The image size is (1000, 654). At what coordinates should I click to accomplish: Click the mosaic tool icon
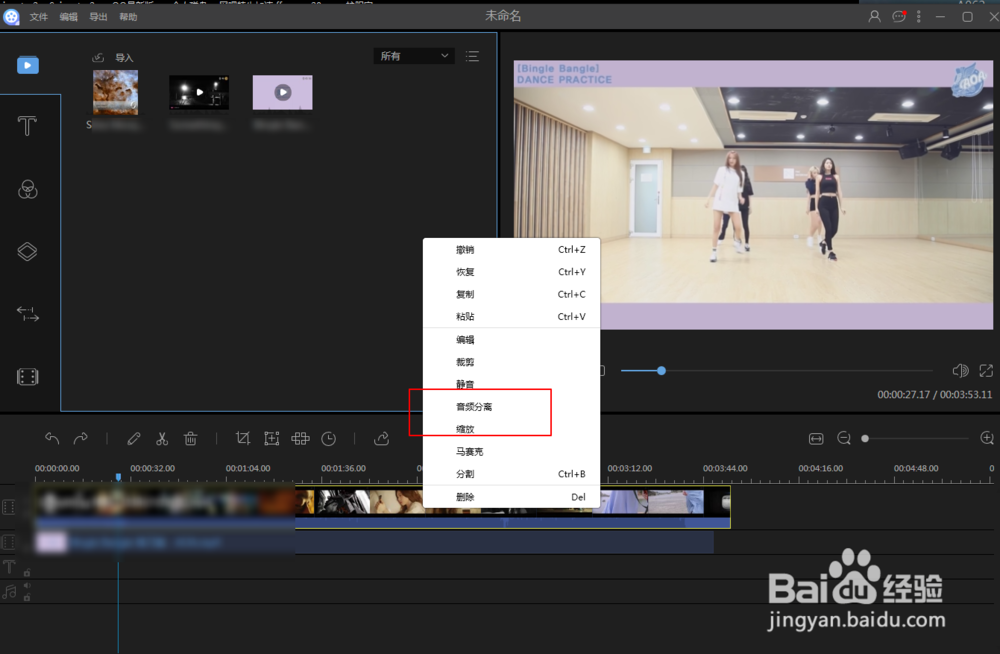coord(300,438)
